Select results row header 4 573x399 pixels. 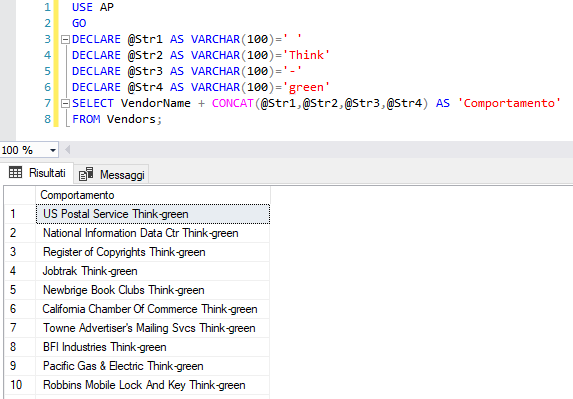(x=20, y=271)
